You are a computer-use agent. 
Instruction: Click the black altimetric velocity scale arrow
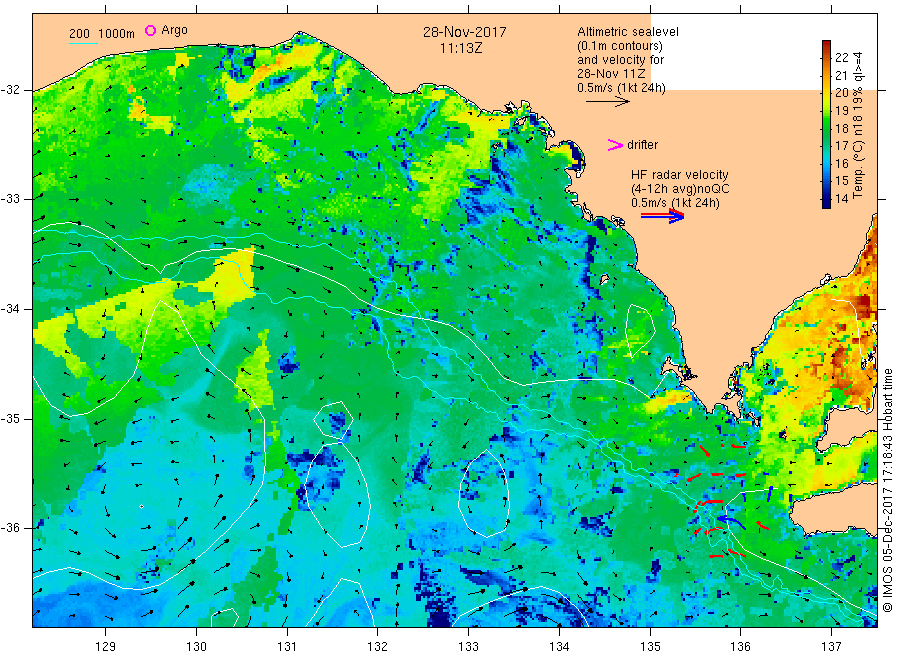pos(608,102)
